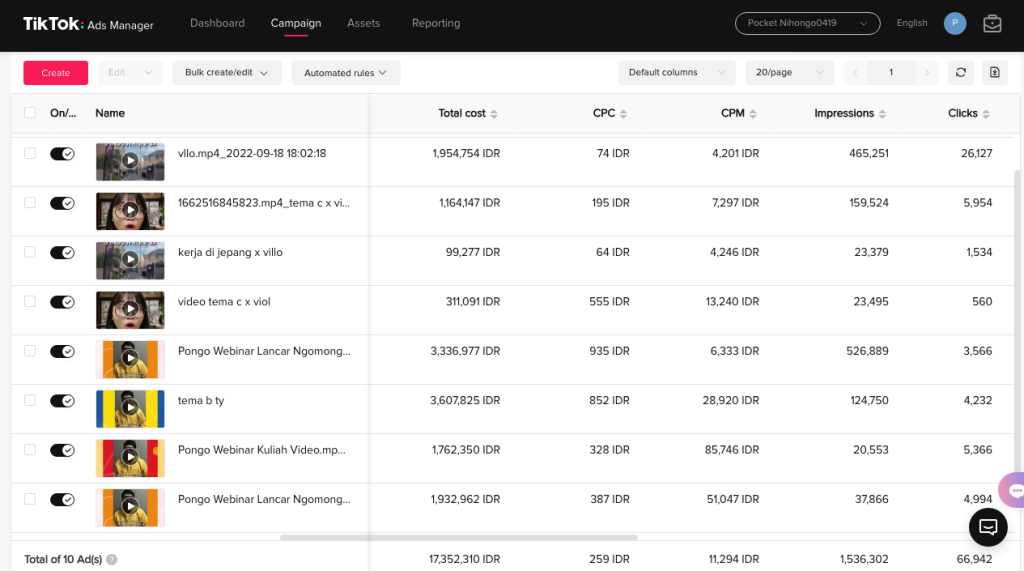Screen dimensions: 1024x571
Task: Click the refresh data icon
Action: click(961, 72)
